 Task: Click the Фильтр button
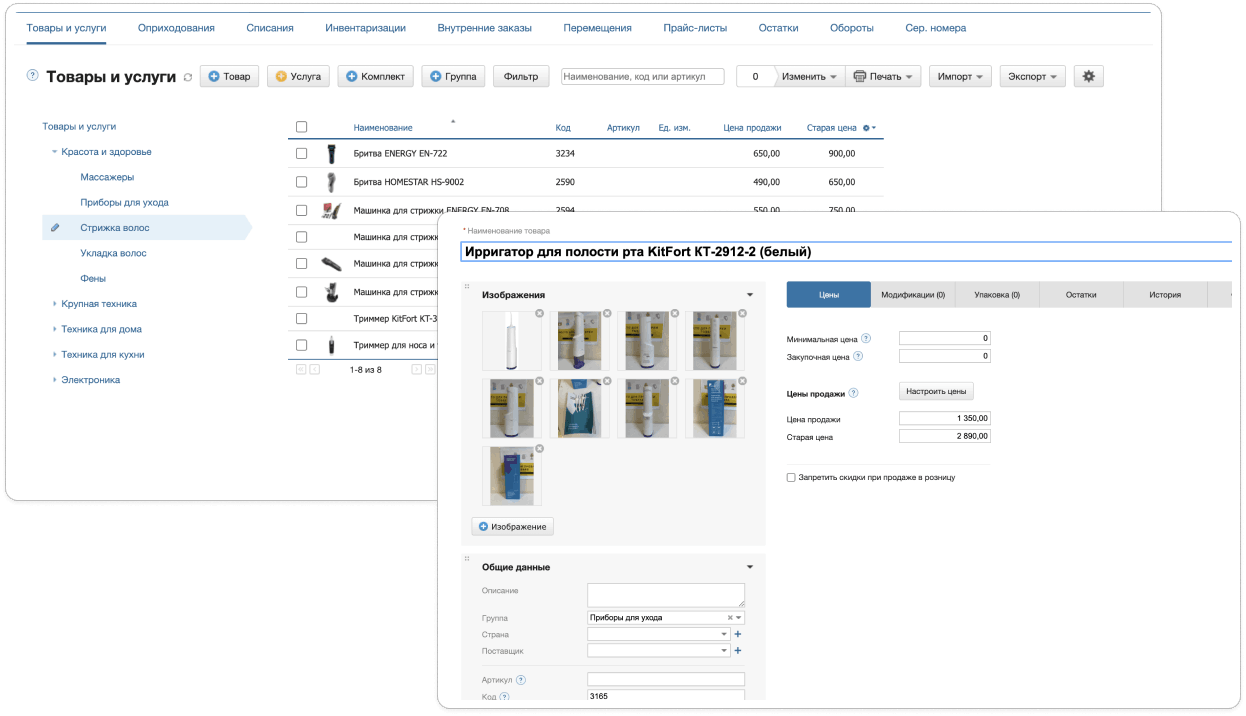[x=521, y=76]
